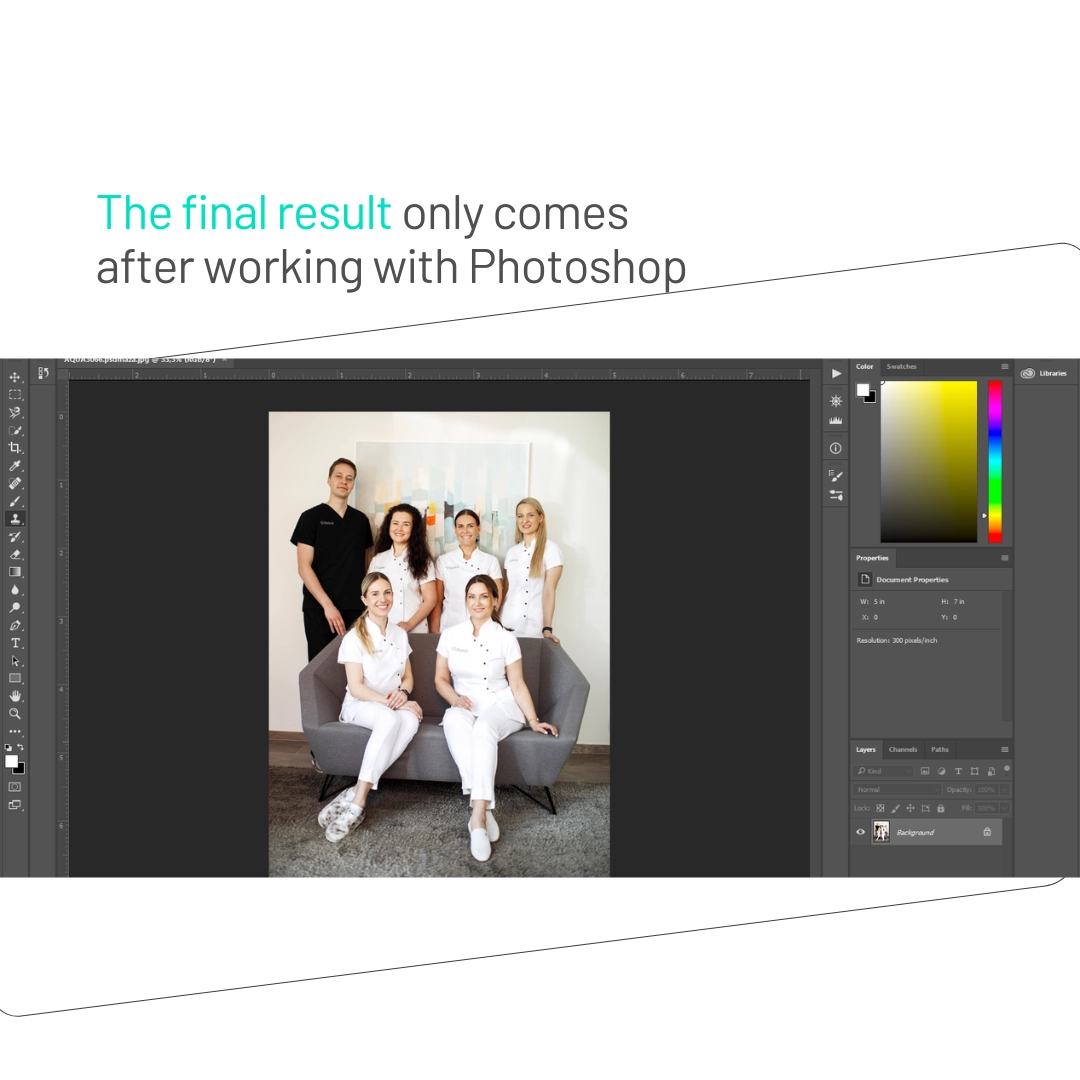
Task: Toggle the type layers filter
Action: pyautogui.click(x=958, y=771)
